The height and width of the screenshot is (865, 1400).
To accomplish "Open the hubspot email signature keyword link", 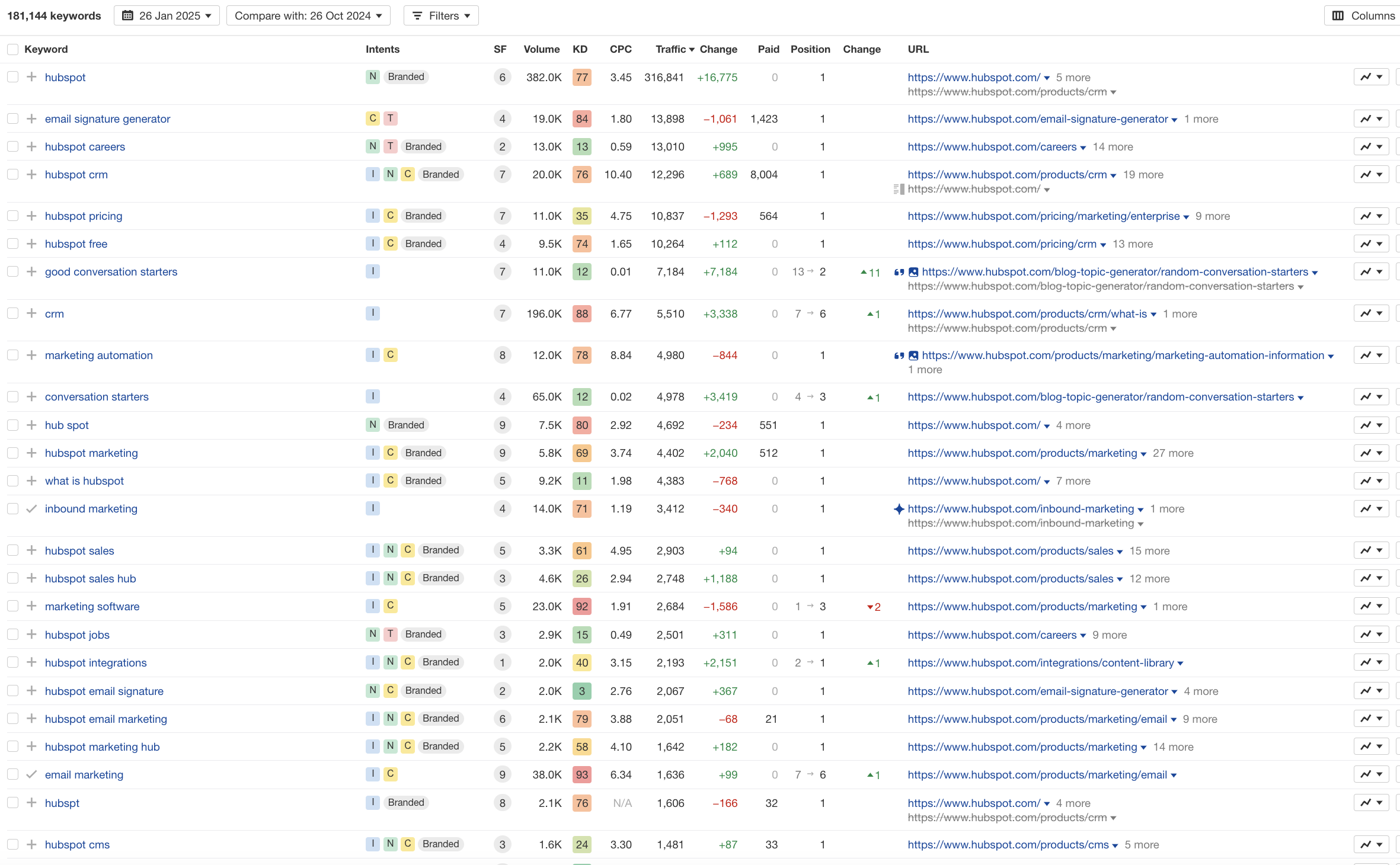I will [104, 691].
